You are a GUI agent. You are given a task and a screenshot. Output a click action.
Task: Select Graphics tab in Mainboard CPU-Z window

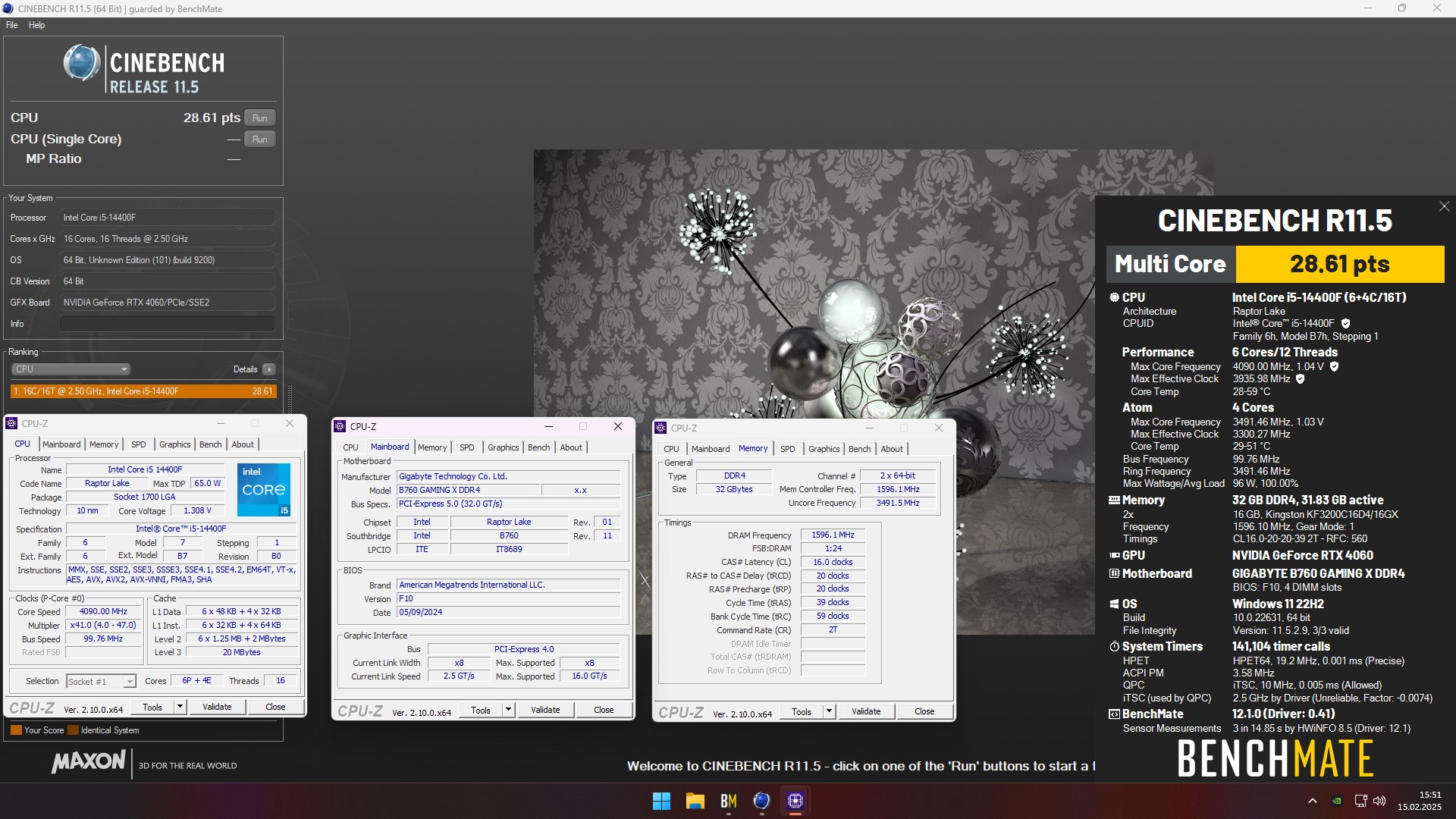point(504,447)
